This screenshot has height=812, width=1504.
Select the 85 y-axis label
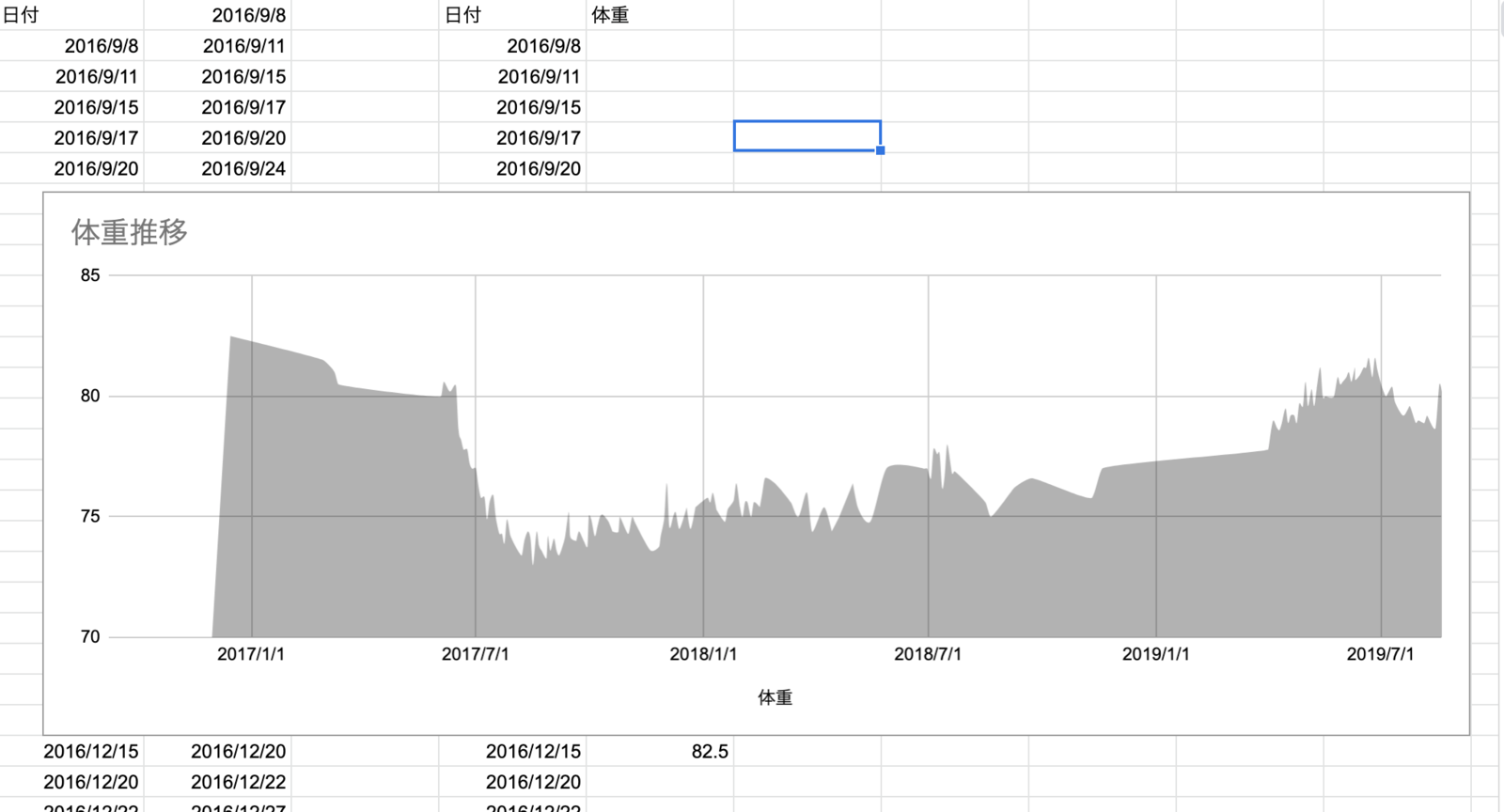point(90,275)
